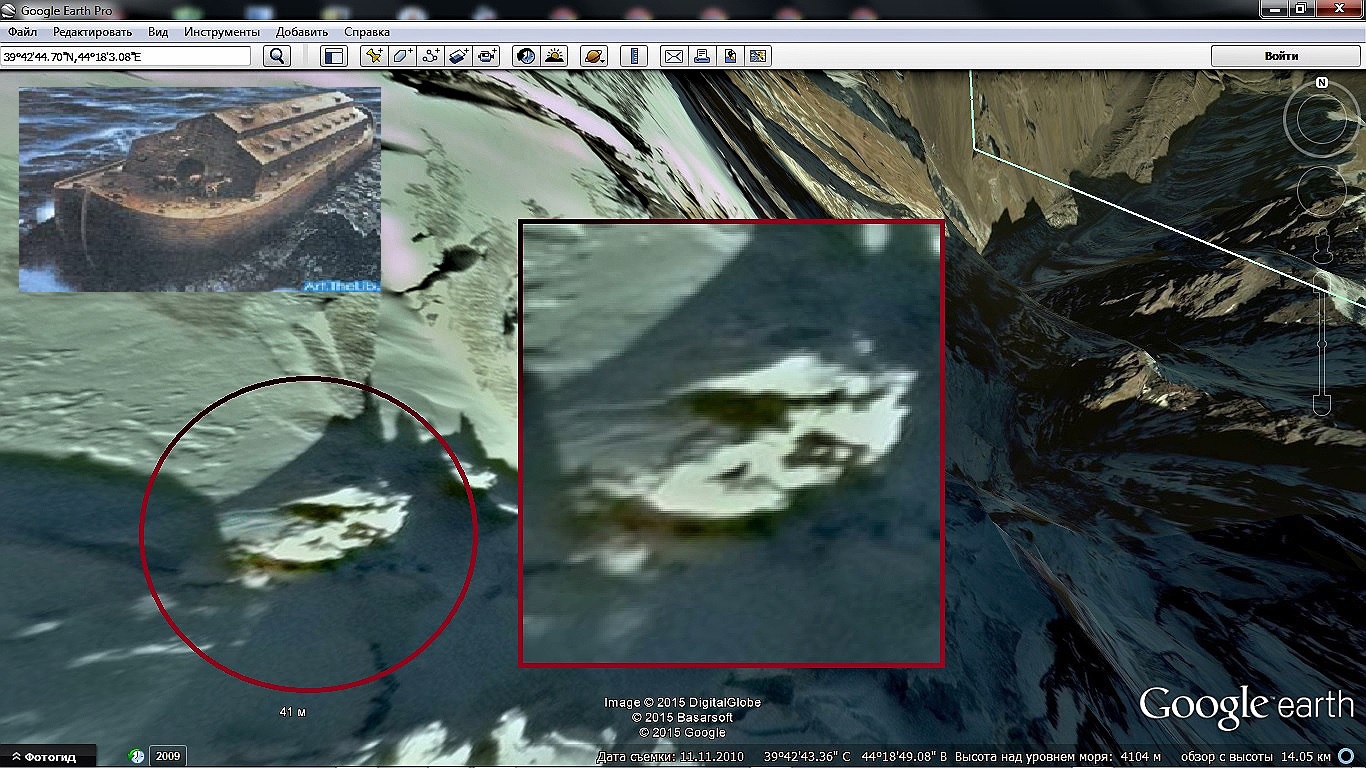Click the zoom in top of slider
The width and height of the screenshot is (1366, 768).
point(1322,280)
